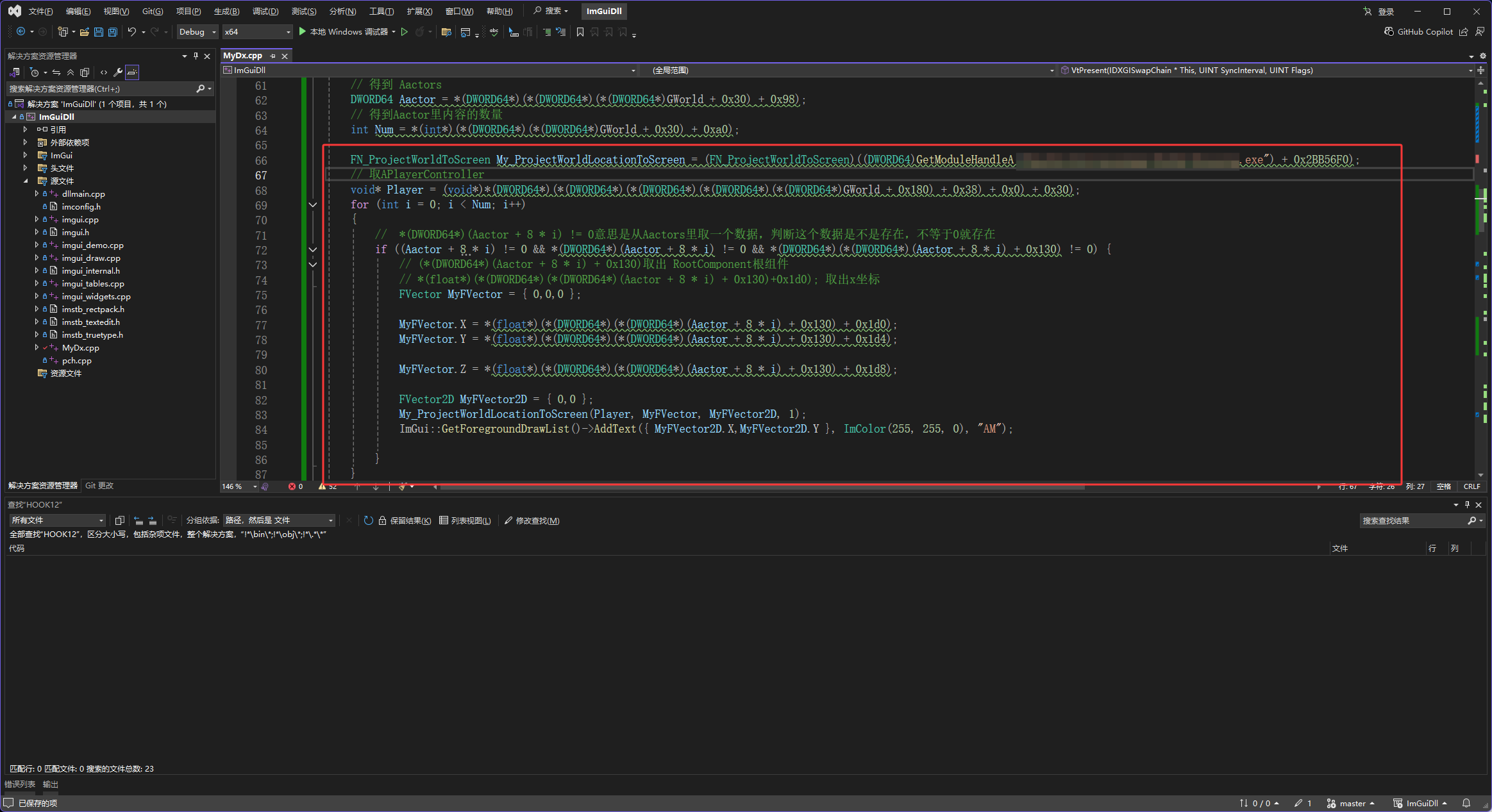This screenshot has height=812, width=1492.
Task: Open Solution Explorer properties wrench icon
Action: click(x=118, y=72)
